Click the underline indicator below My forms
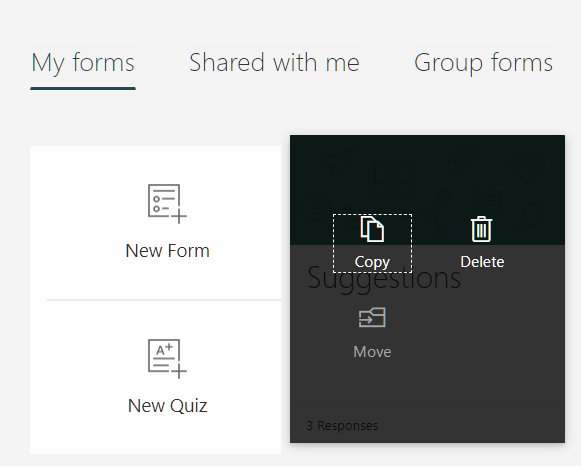This screenshot has height=466, width=581. tap(83, 88)
